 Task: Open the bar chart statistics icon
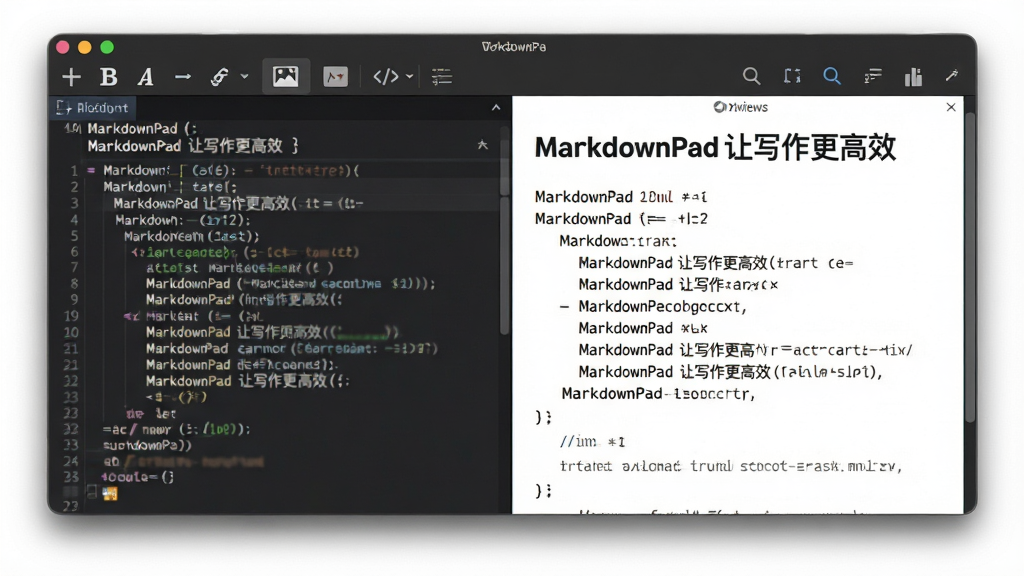(913, 77)
